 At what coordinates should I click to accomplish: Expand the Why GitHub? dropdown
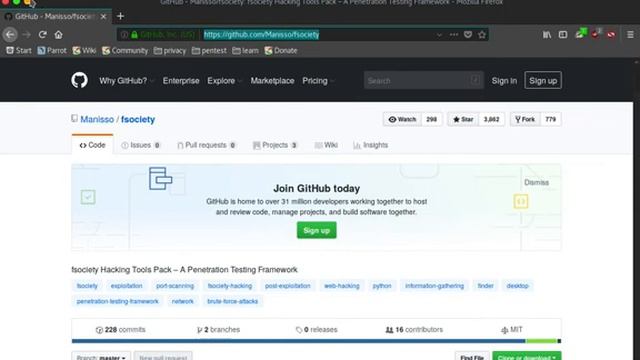(x=127, y=81)
